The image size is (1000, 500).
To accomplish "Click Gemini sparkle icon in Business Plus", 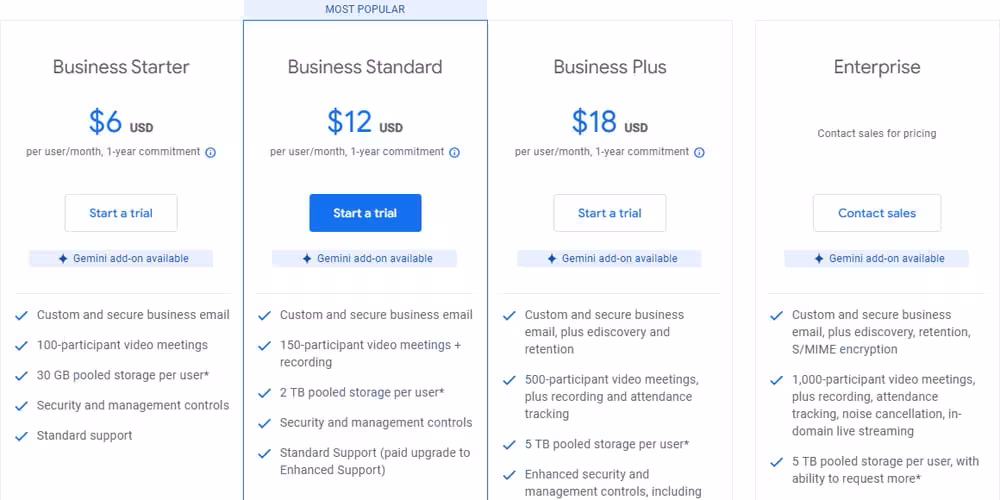I will tap(551, 258).
